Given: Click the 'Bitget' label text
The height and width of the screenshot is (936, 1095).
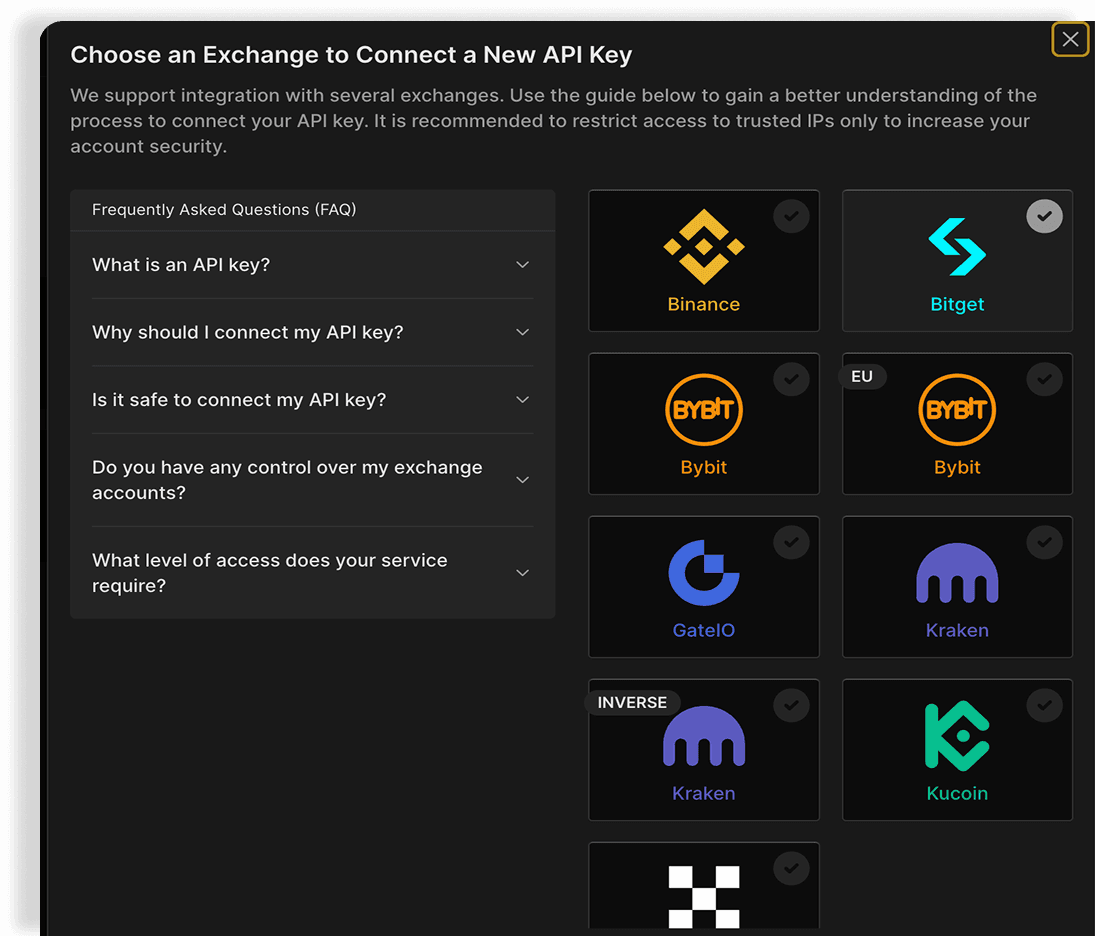Looking at the screenshot, I should (x=957, y=304).
